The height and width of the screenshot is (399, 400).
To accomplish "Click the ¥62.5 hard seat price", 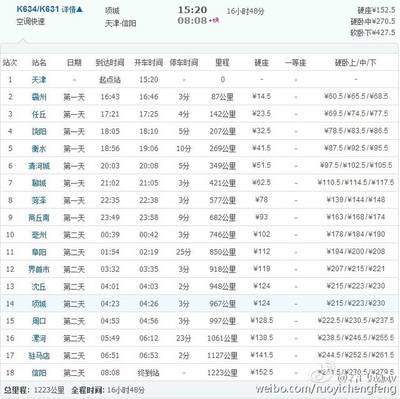I will 262,183.
